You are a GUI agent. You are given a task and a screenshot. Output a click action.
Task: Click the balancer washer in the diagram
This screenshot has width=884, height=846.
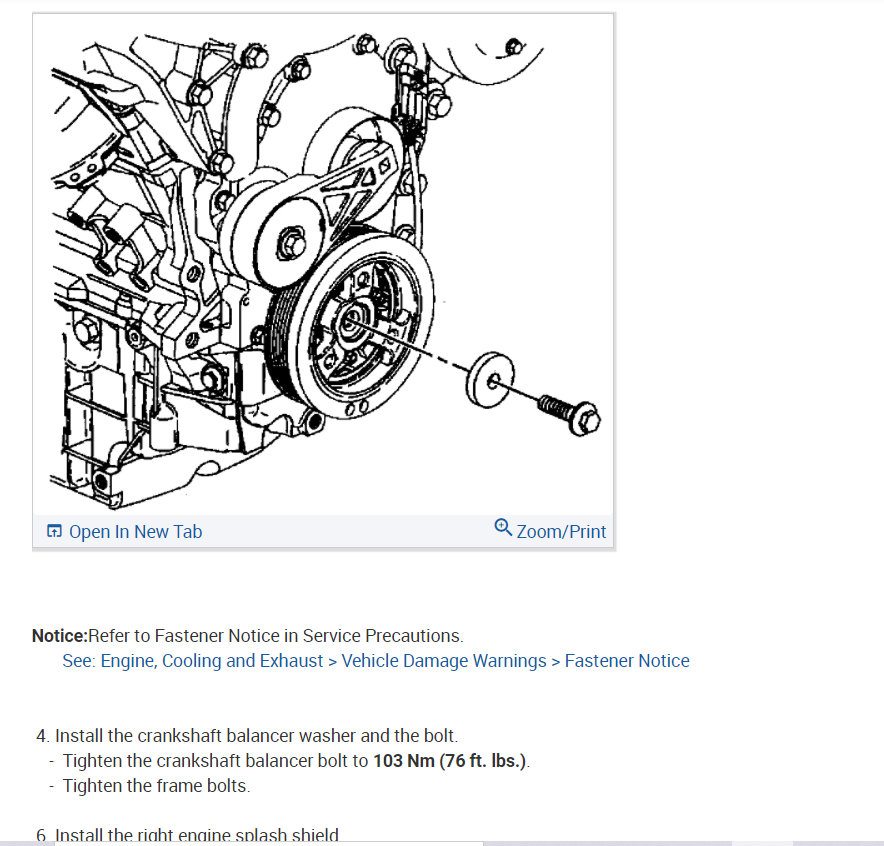tap(489, 380)
